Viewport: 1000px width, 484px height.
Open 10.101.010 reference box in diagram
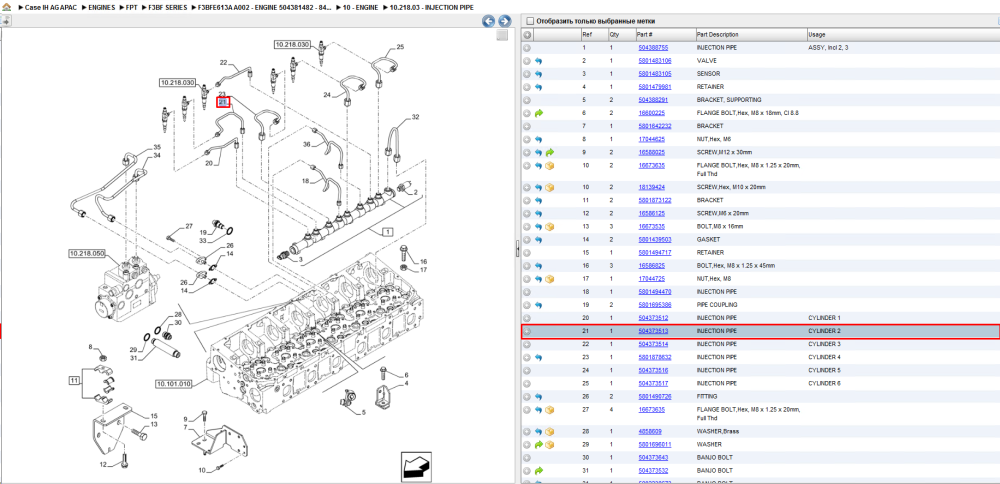173,384
